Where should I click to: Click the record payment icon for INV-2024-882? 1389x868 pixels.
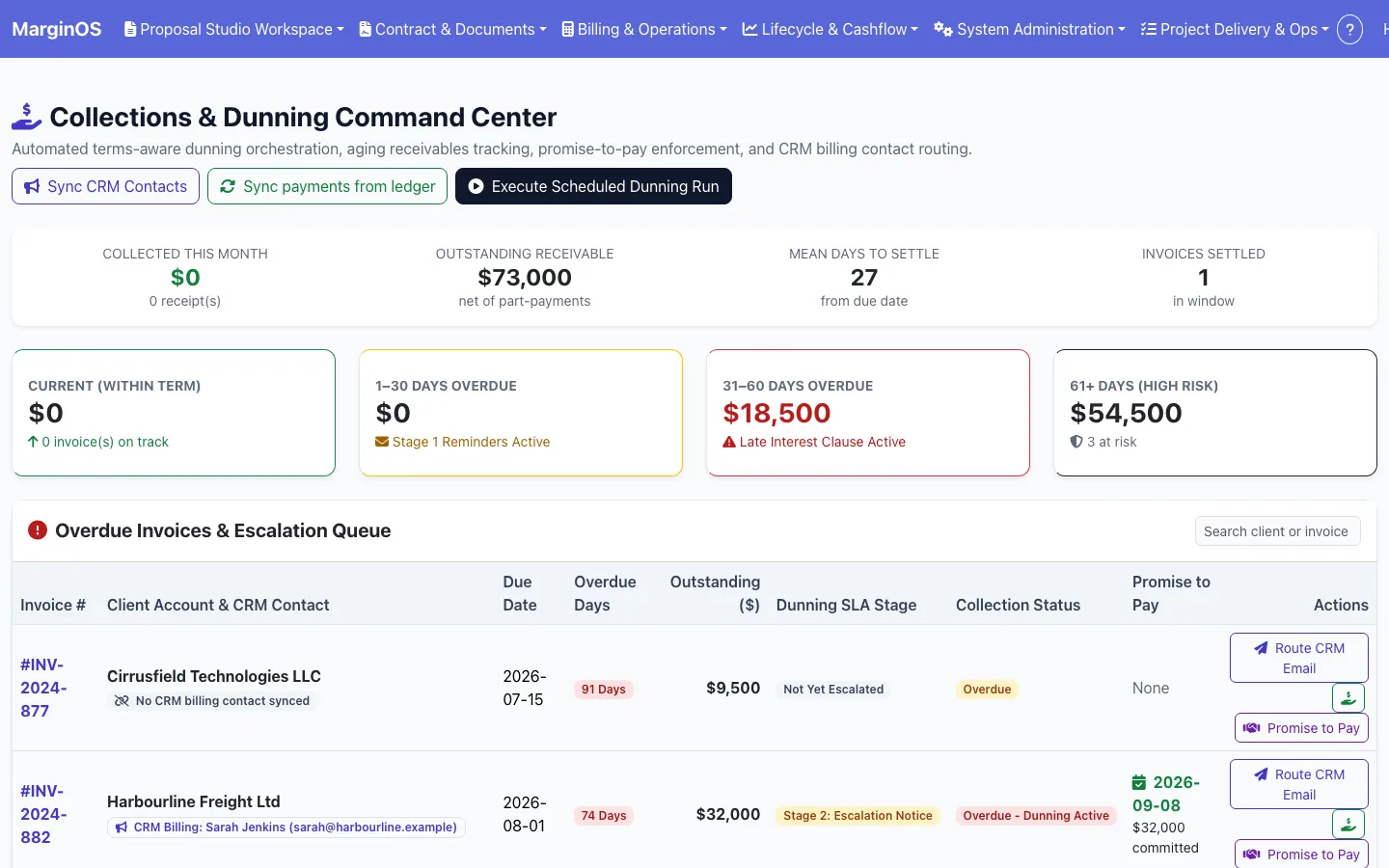tap(1348, 824)
